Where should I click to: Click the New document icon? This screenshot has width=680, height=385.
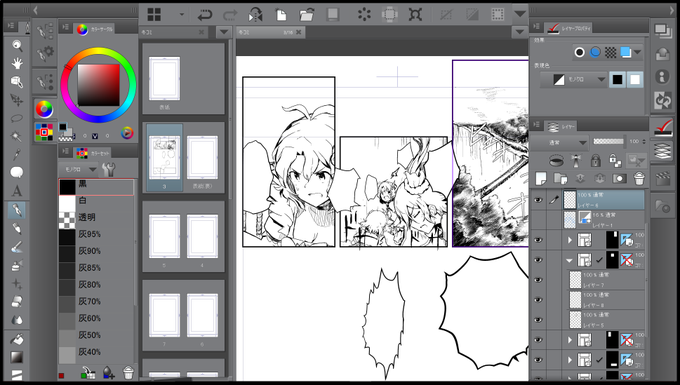pos(281,15)
